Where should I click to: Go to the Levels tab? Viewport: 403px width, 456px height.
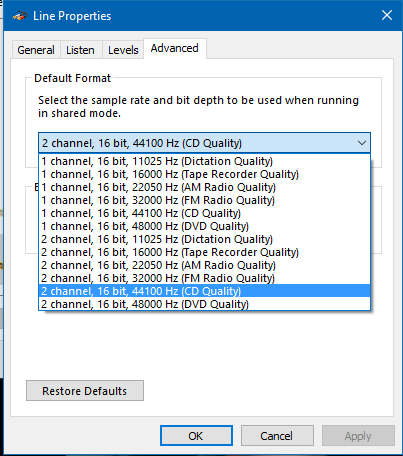click(x=123, y=50)
